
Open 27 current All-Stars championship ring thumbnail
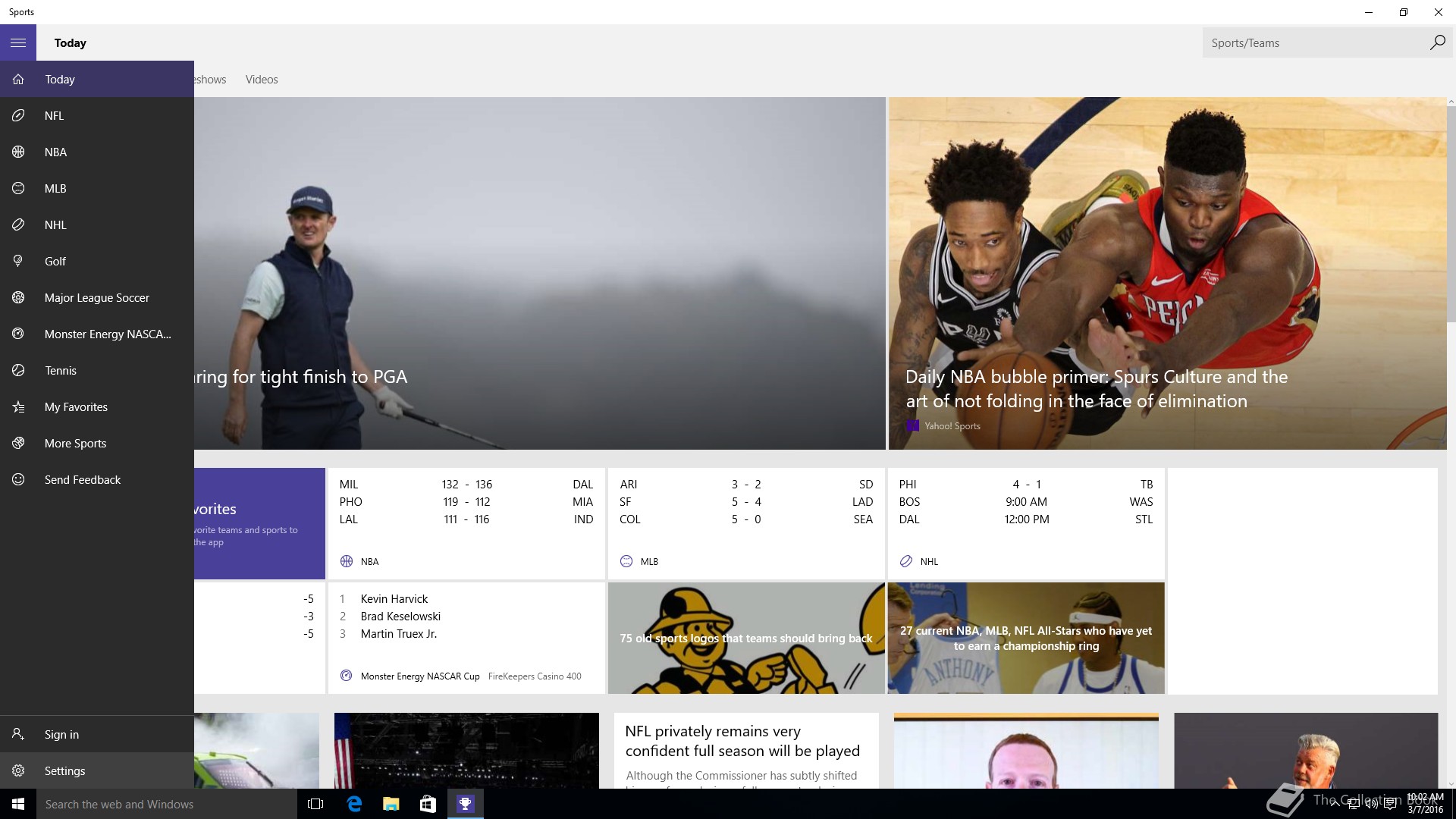pyautogui.click(x=1026, y=639)
